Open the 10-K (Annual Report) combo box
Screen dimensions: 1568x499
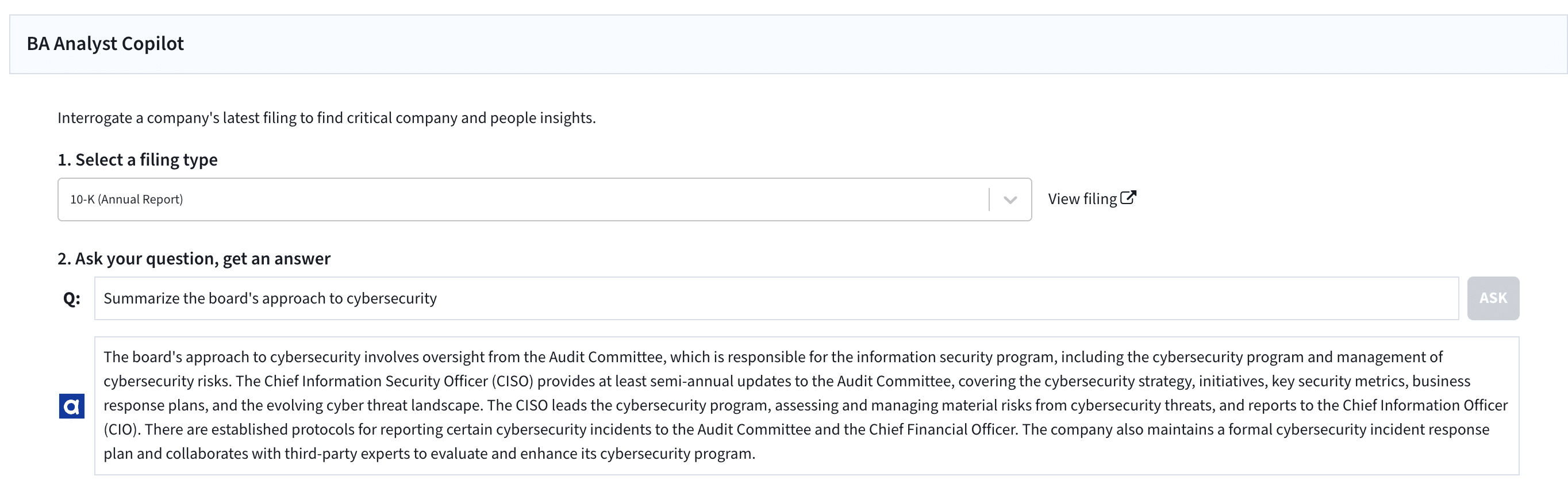click(544, 199)
